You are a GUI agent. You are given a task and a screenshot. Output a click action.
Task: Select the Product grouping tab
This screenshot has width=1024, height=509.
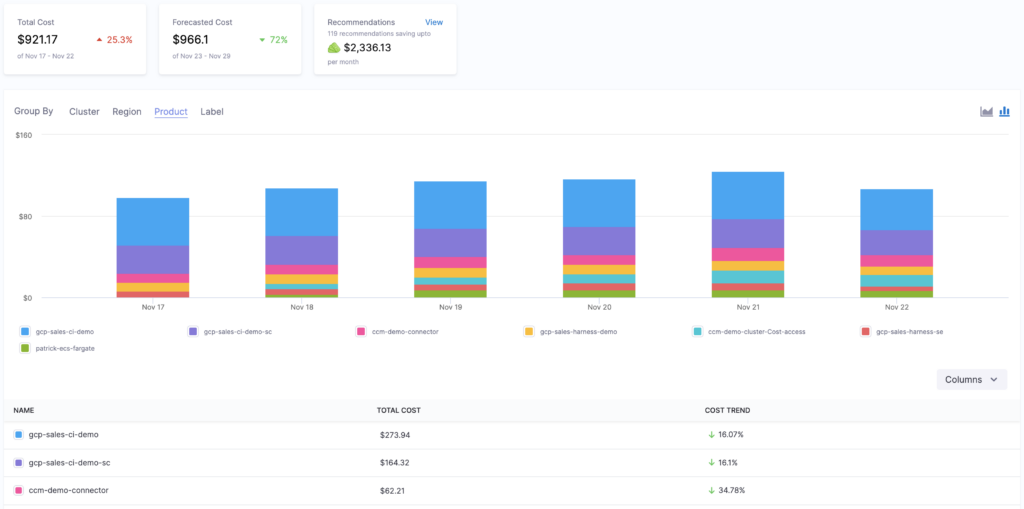coord(171,112)
